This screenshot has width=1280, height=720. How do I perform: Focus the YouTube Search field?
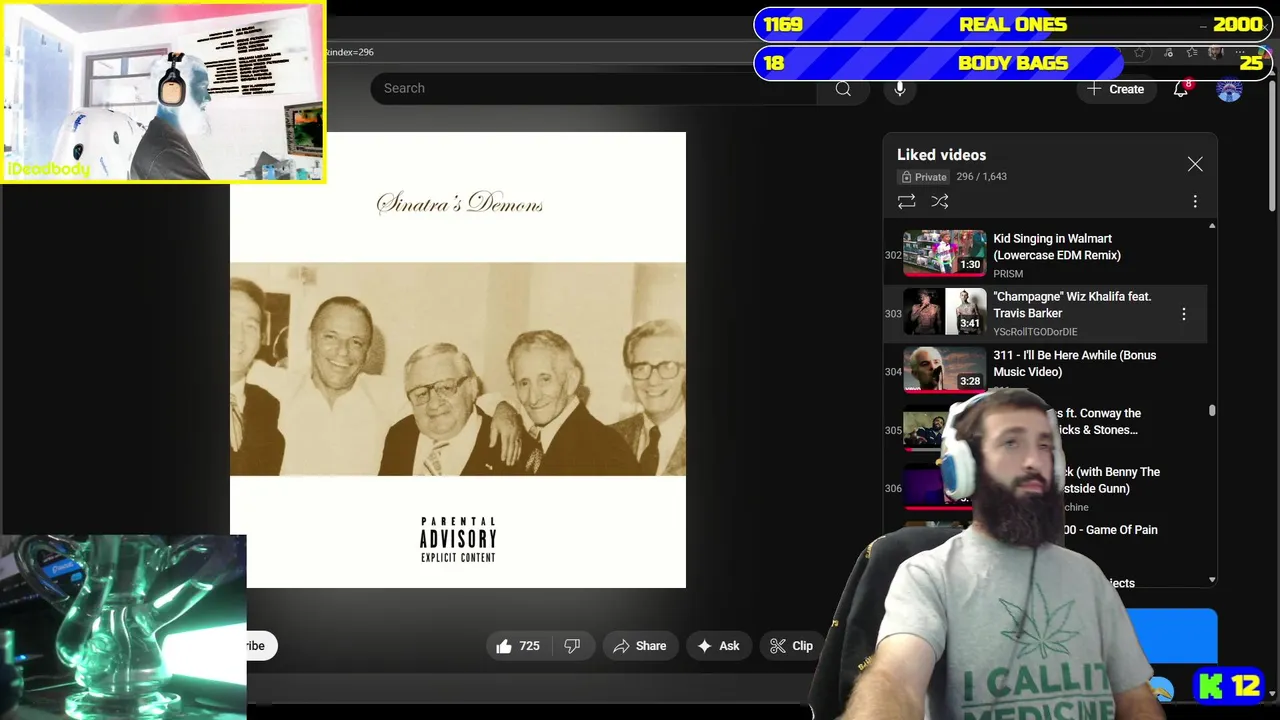click(x=595, y=88)
